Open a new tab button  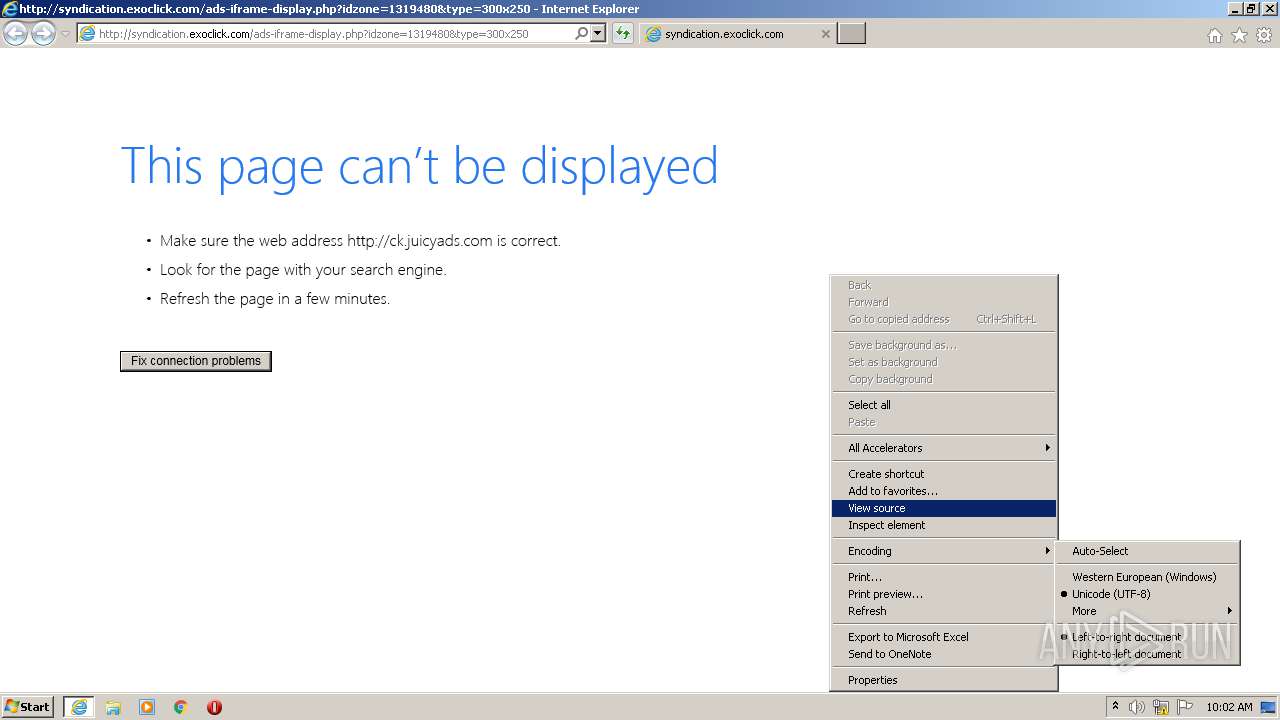[x=851, y=34]
